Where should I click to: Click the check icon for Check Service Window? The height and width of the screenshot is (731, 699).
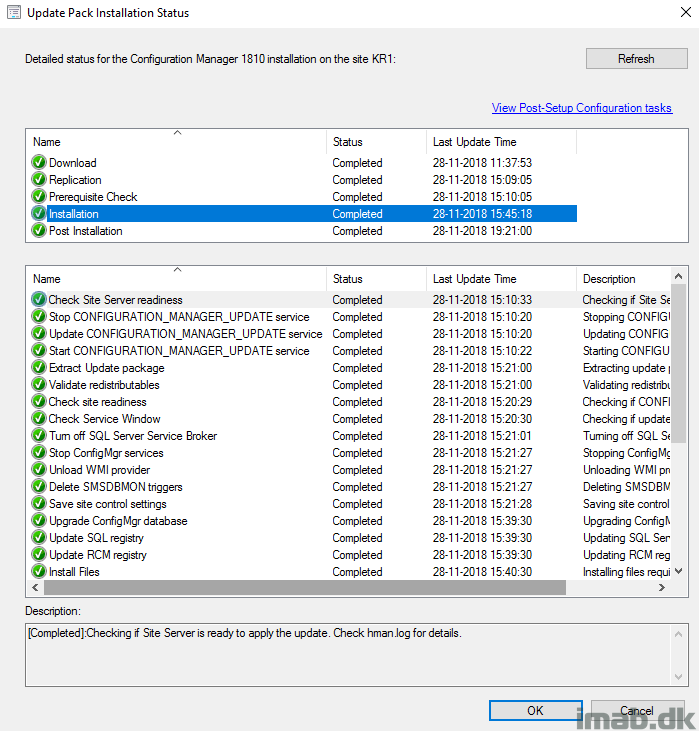(39, 419)
